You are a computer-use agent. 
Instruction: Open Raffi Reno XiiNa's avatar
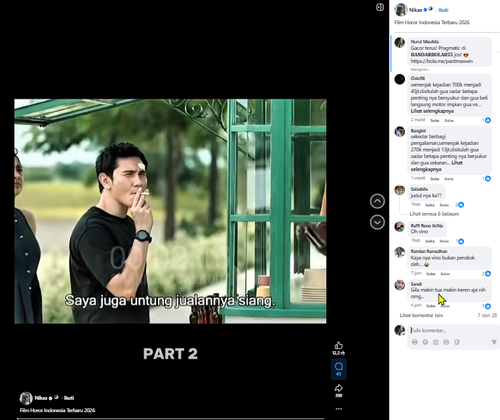tap(400, 227)
